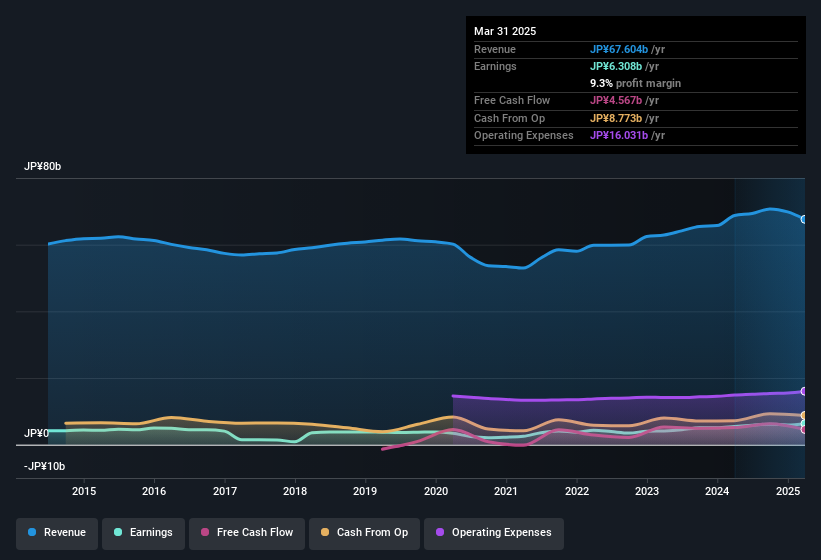Image resolution: width=821 pixels, height=560 pixels.
Task: Click the Revenue row label in tooltip
Action: click(x=495, y=49)
